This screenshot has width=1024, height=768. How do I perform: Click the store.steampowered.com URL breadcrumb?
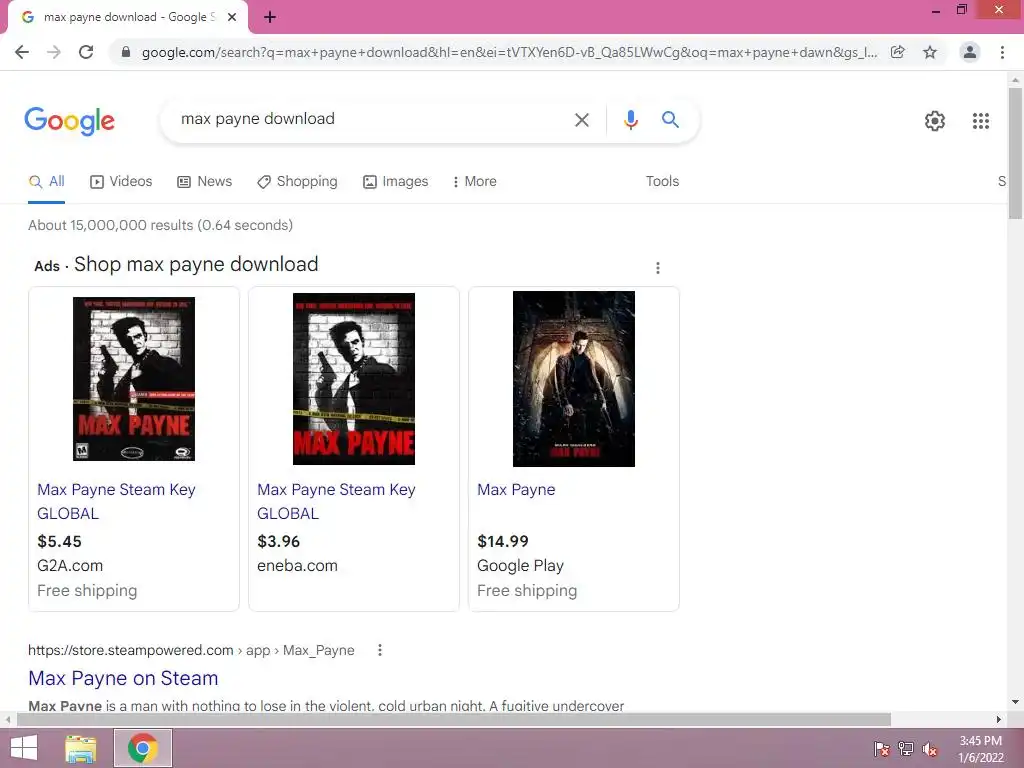tap(191, 650)
